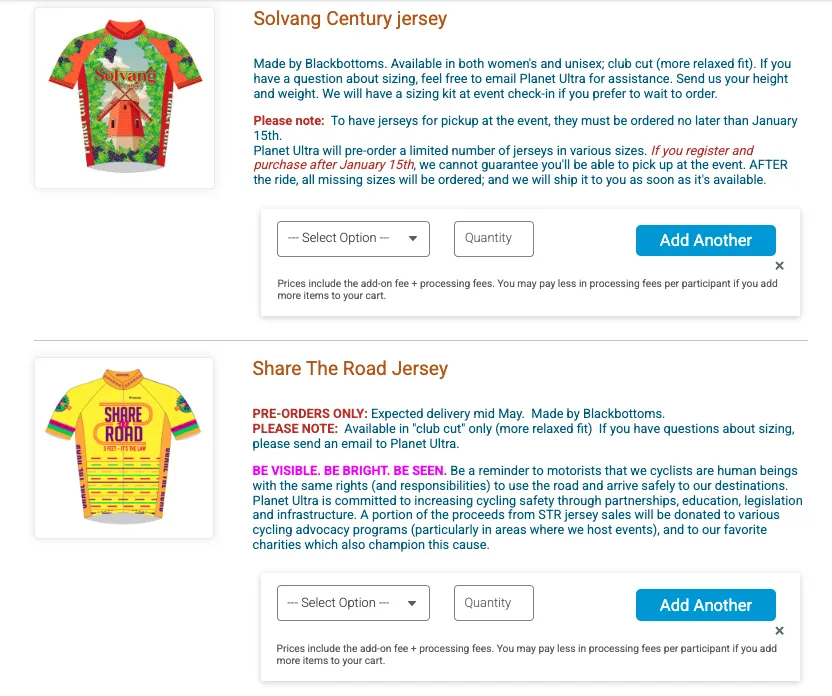Click the red "Please note:" label under Solvang

pyautogui.click(x=289, y=121)
